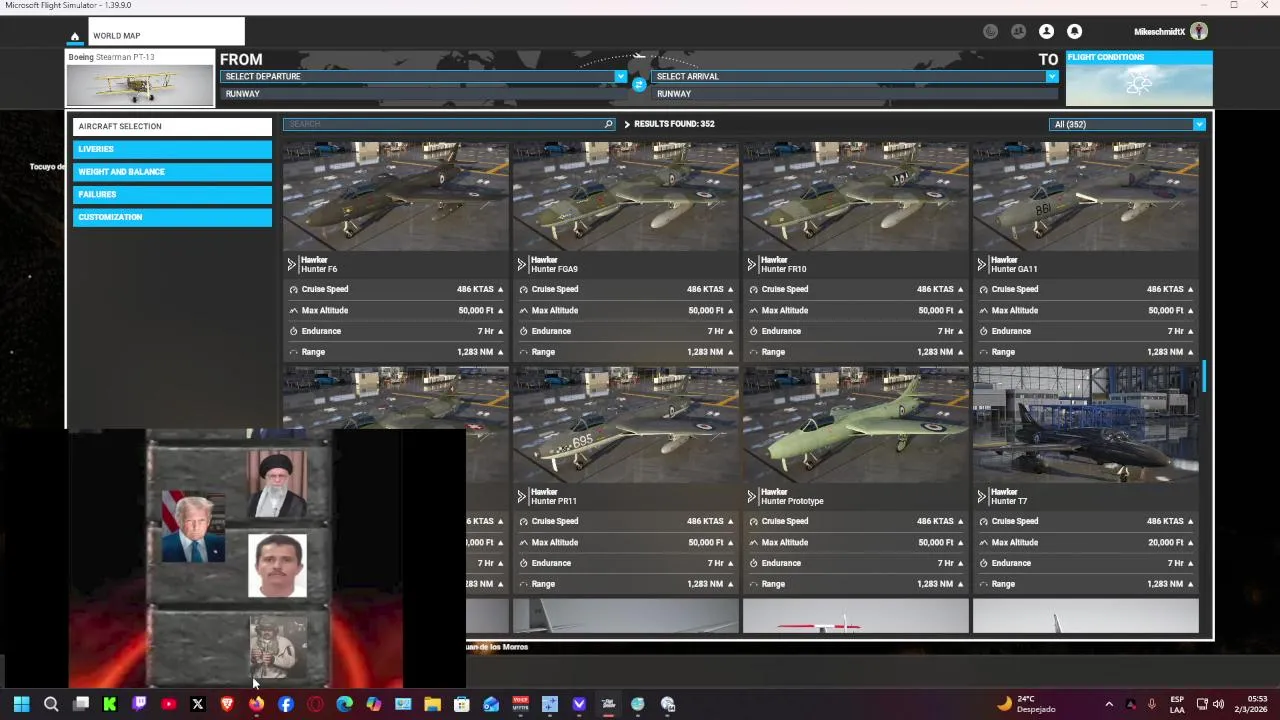Viewport: 1280px width, 720px height.
Task: Open the first greyed-out community icon in the header
Action: (990, 32)
